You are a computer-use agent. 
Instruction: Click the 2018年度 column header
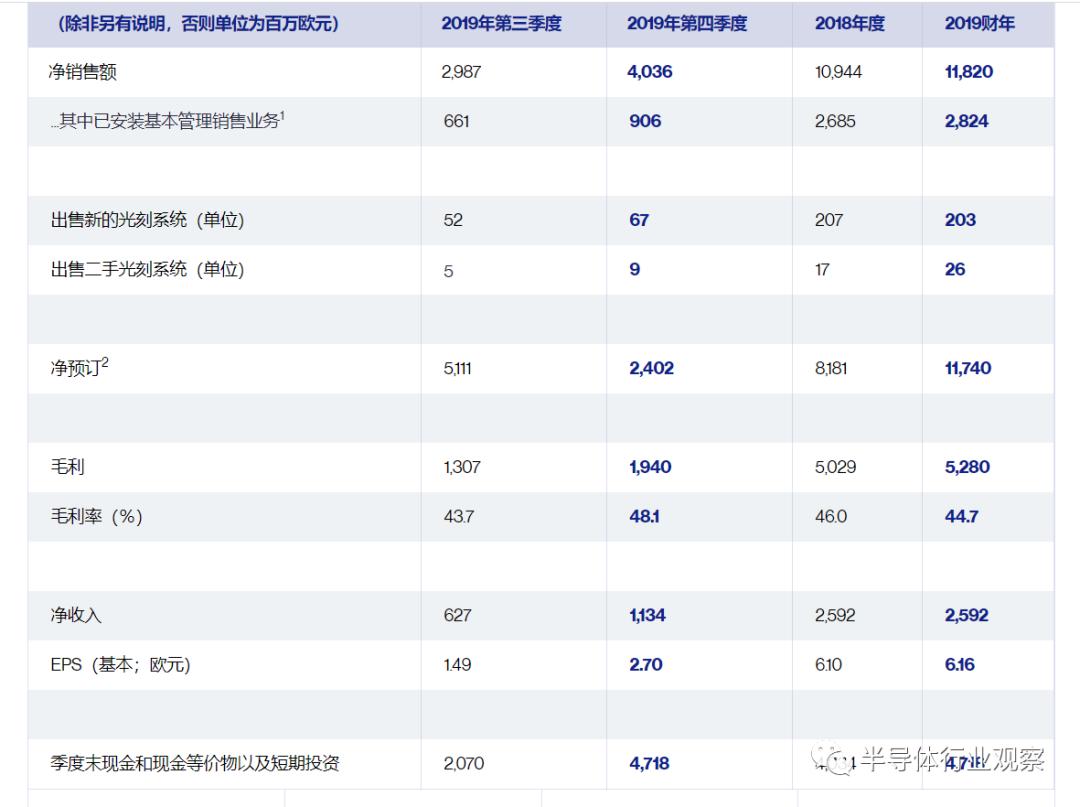point(850,23)
